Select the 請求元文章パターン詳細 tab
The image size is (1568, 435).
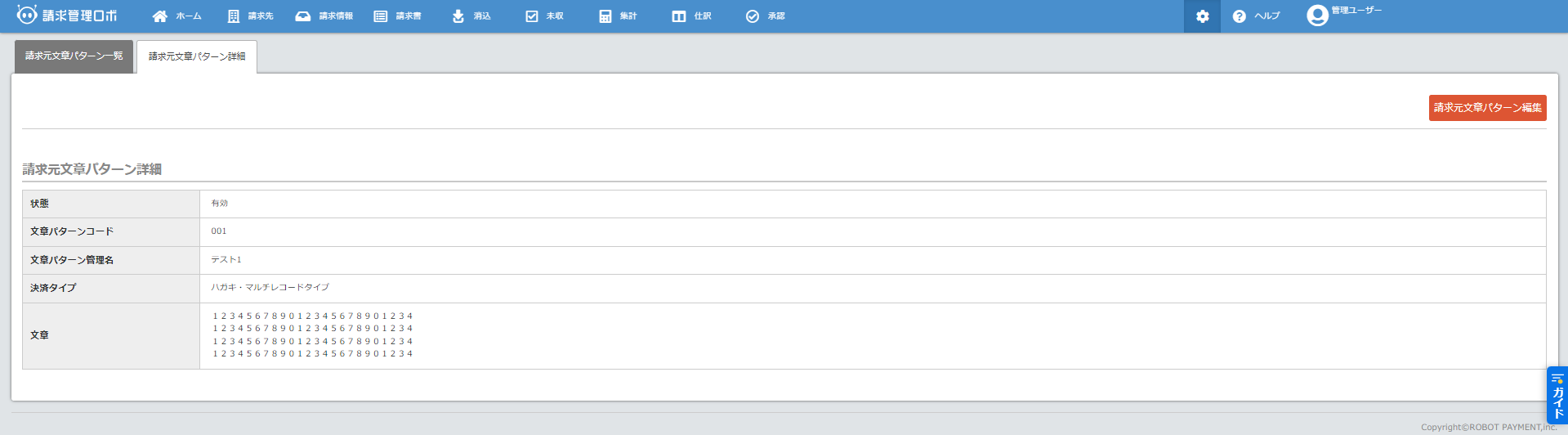pyautogui.click(x=197, y=57)
